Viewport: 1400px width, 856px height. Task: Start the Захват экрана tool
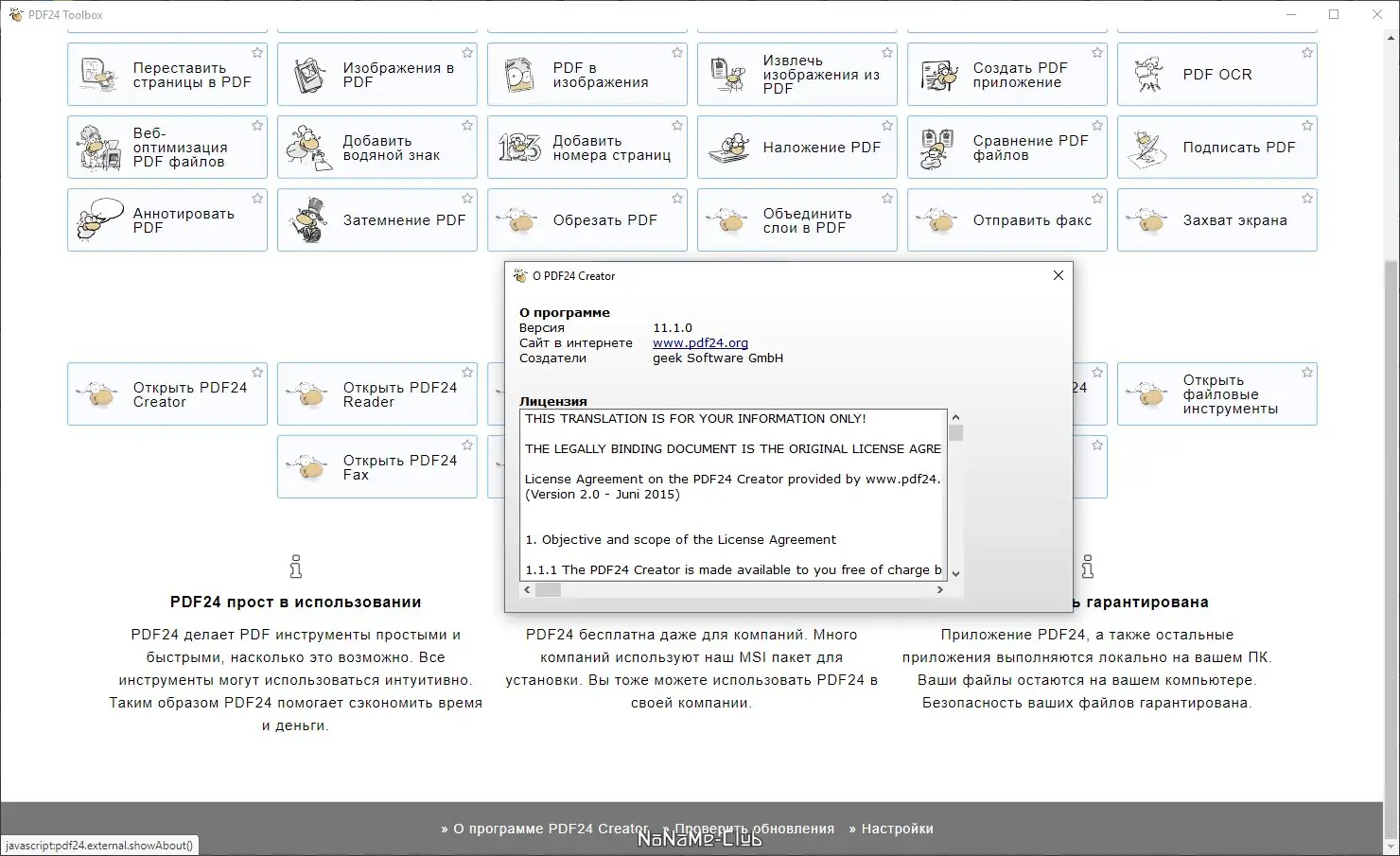pyautogui.click(x=1217, y=220)
